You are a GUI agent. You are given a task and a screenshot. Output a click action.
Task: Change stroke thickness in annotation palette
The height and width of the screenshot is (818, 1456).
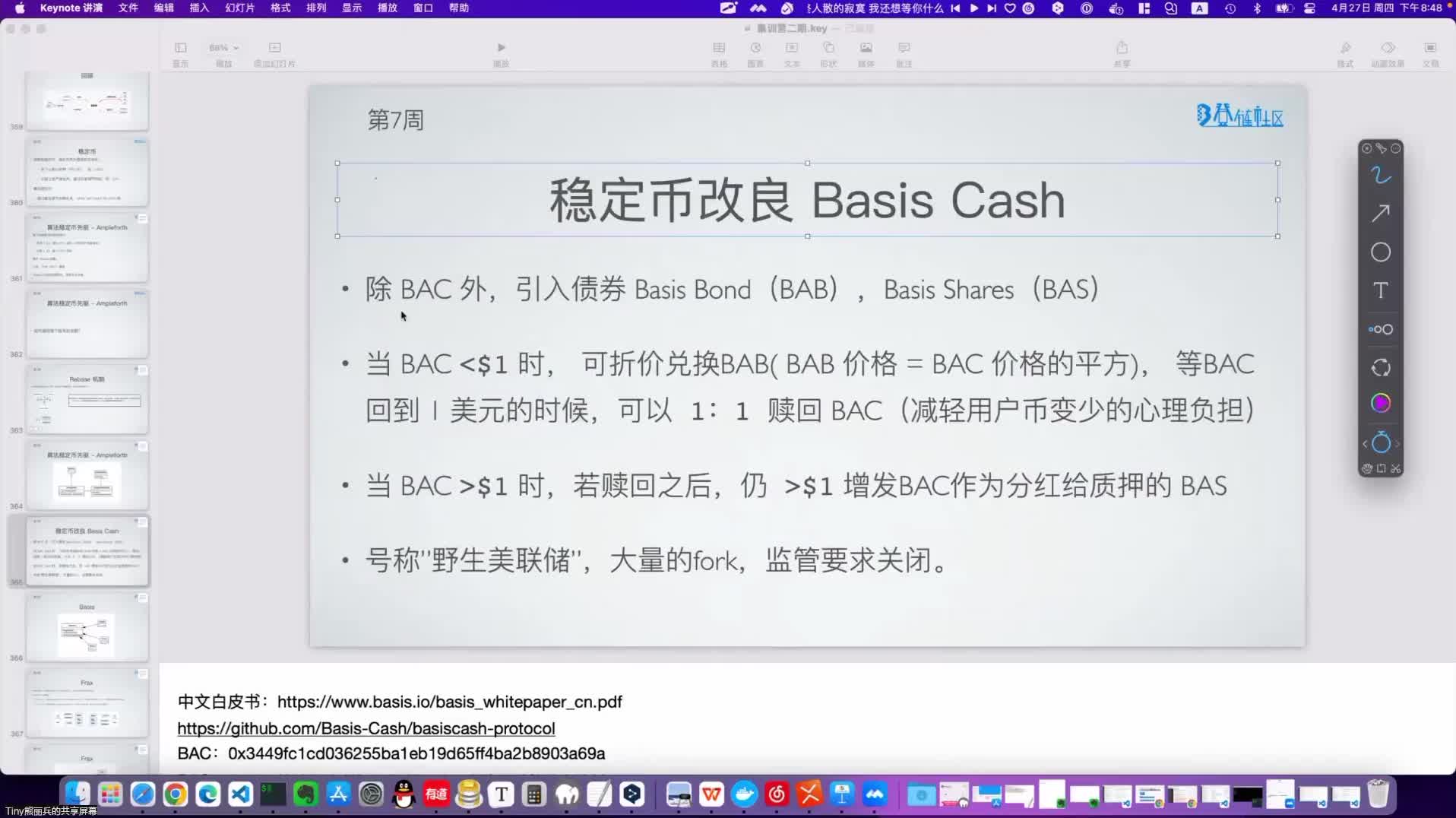pos(1380,329)
